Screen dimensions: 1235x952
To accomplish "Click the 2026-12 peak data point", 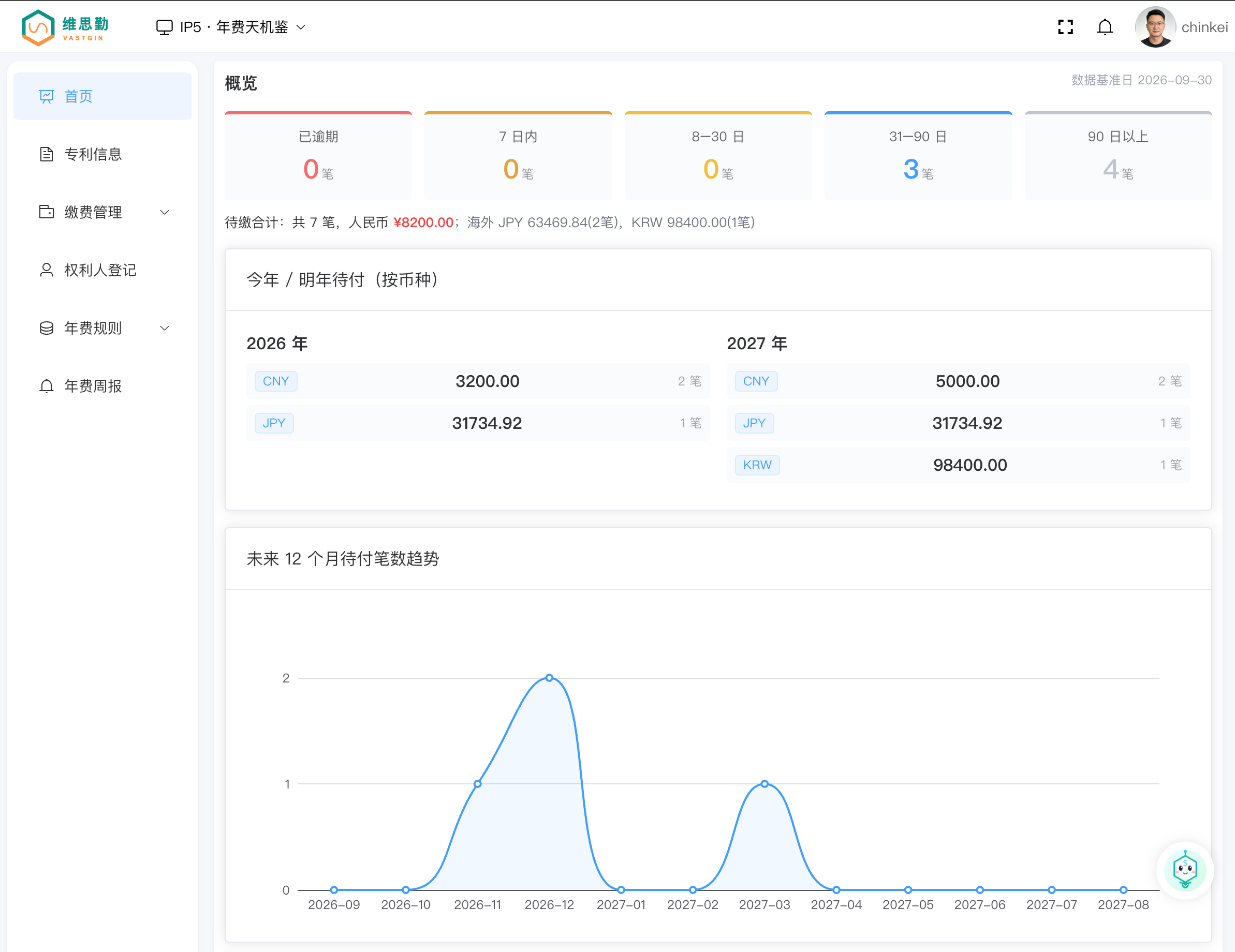I will pyautogui.click(x=549, y=677).
